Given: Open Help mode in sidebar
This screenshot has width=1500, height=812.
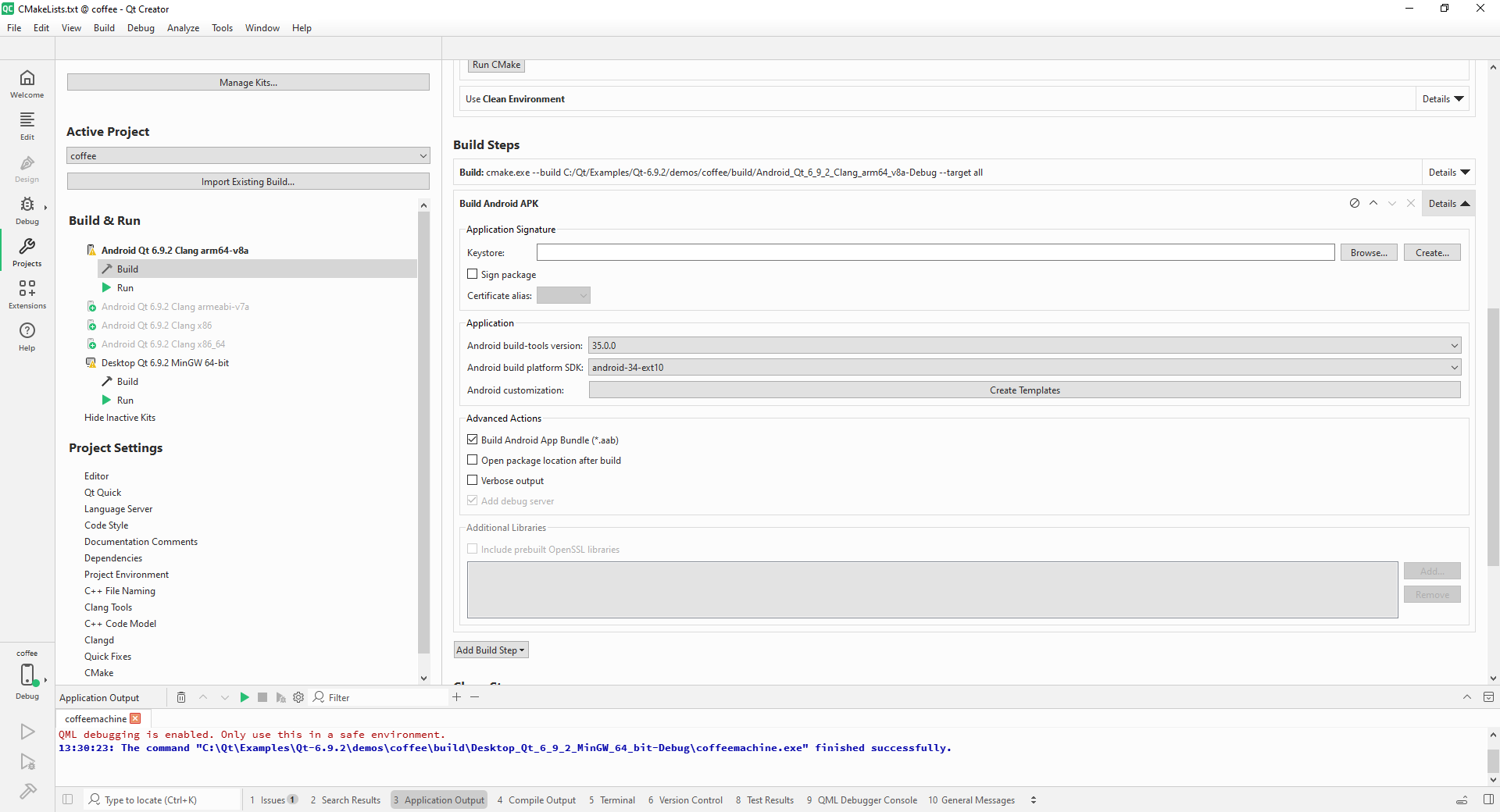Looking at the screenshot, I should tap(27, 337).
